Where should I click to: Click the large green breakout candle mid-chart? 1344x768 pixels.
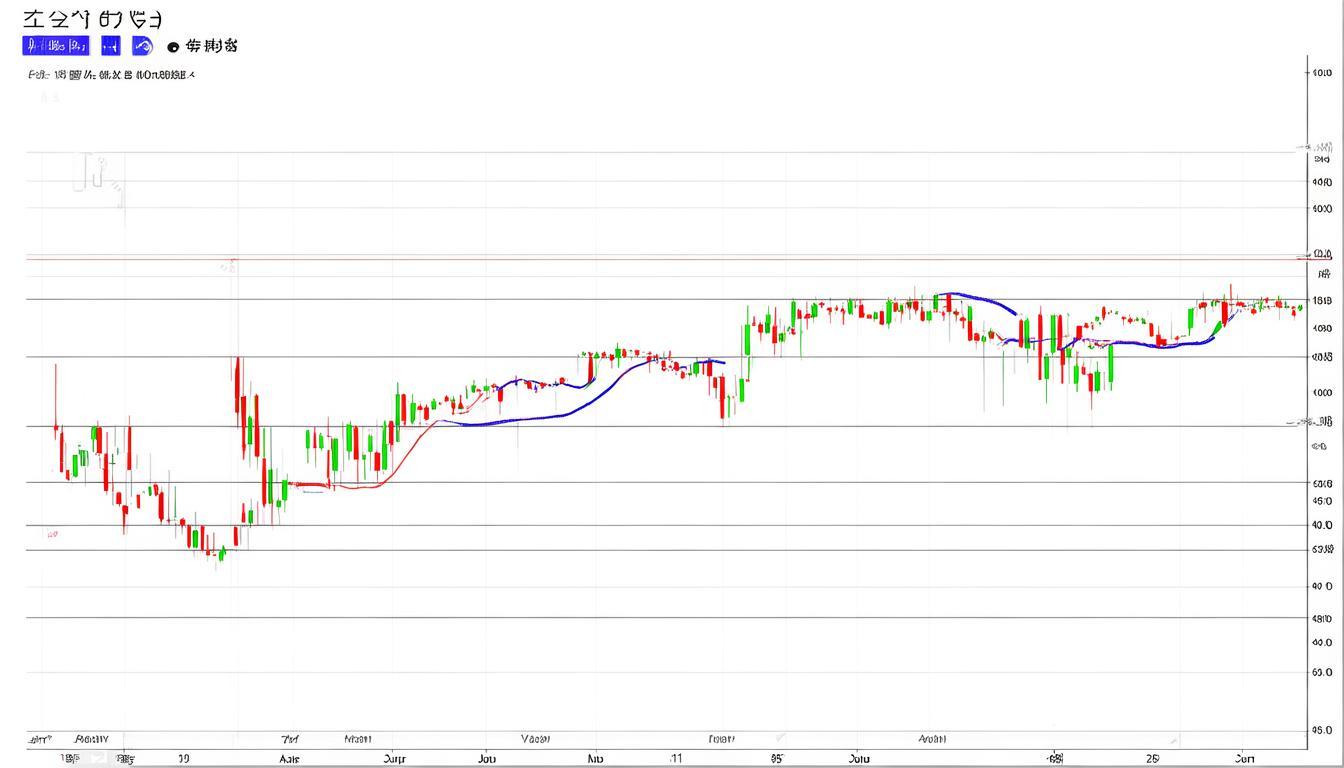click(x=747, y=338)
